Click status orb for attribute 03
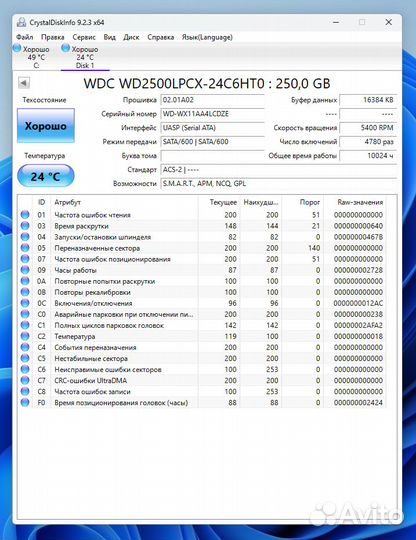This screenshot has height=540, width=416. click(25, 226)
